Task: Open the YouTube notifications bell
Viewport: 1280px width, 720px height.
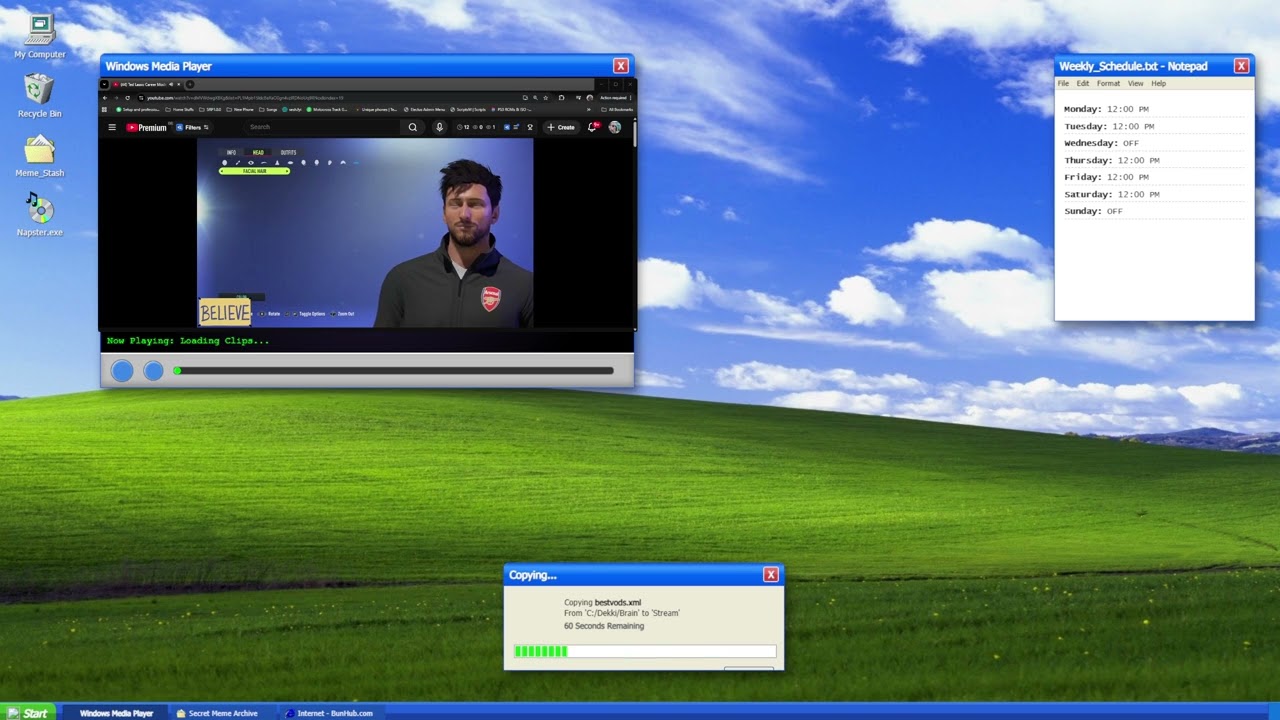Action: point(593,127)
